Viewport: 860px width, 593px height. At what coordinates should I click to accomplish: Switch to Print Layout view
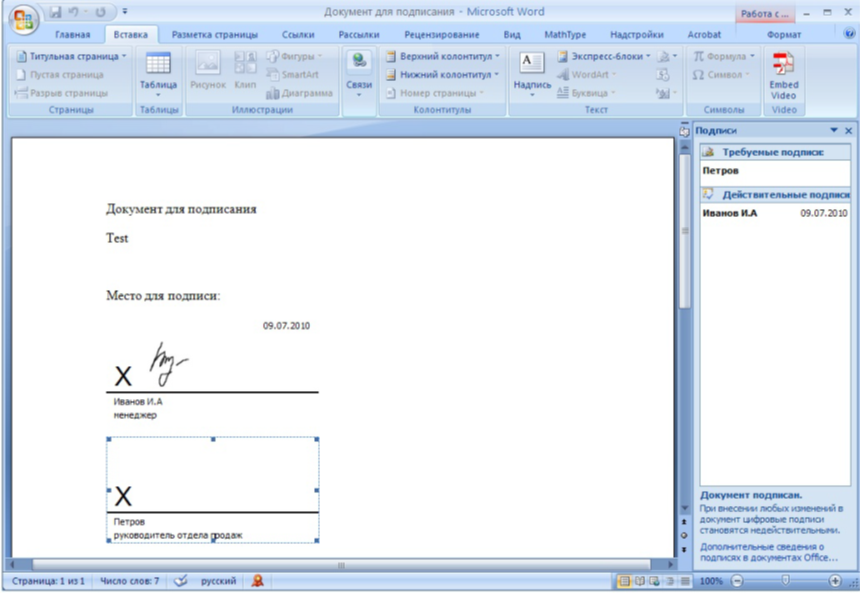(624, 581)
